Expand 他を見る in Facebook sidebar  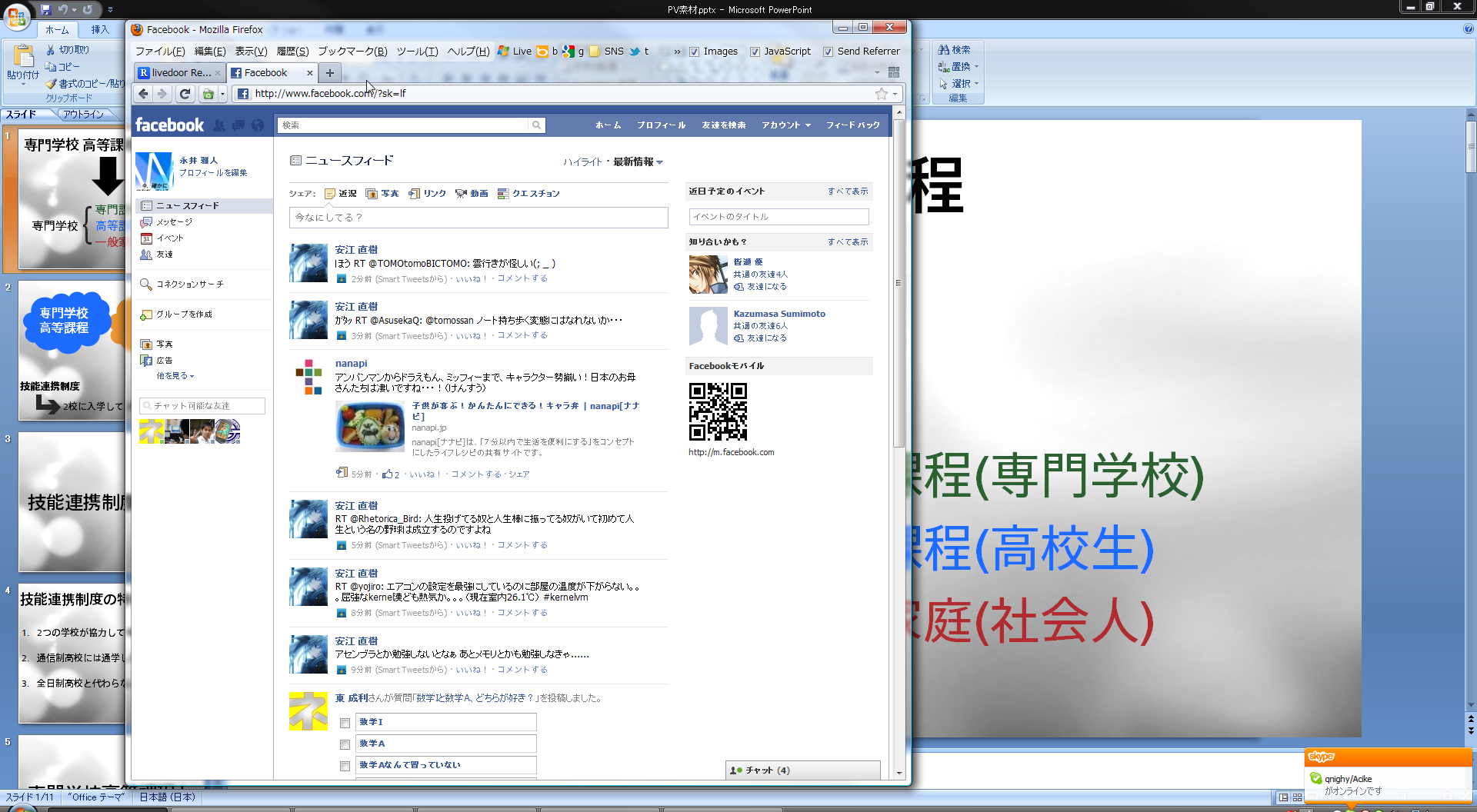(x=175, y=376)
